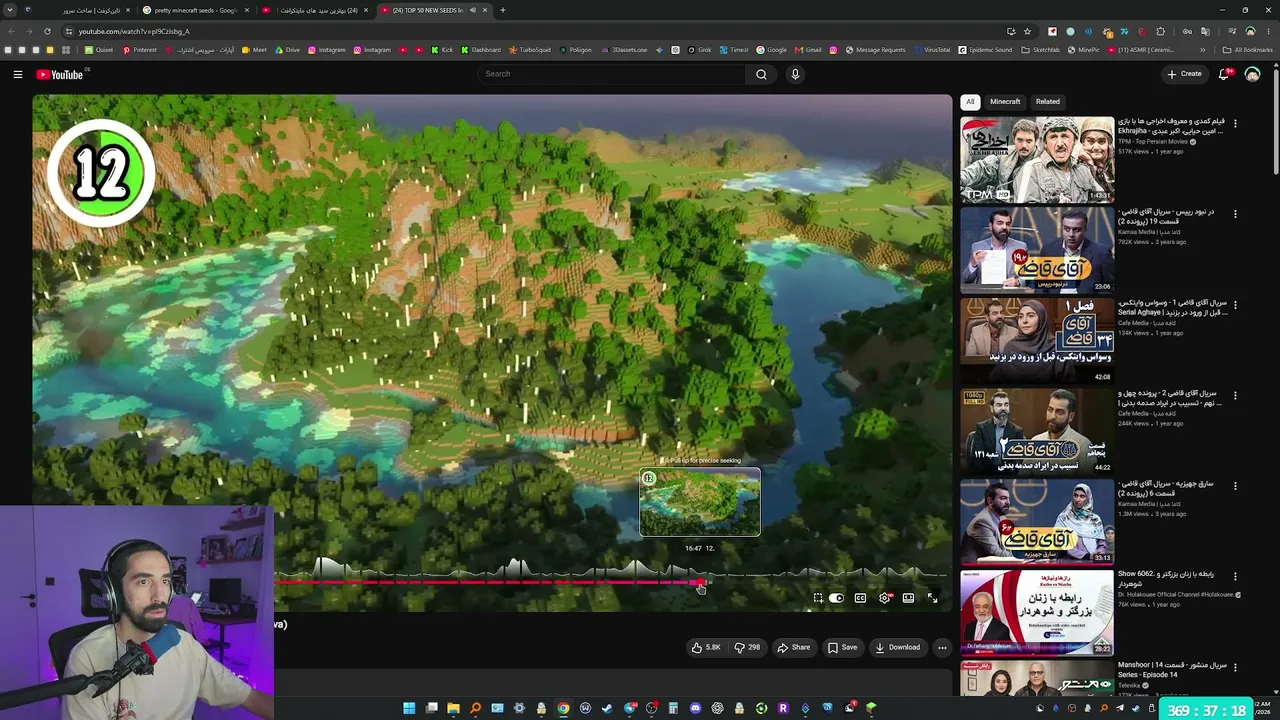This screenshot has height=720, width=1280.
Task: Open a new browser tab
Action: point(502,10)
